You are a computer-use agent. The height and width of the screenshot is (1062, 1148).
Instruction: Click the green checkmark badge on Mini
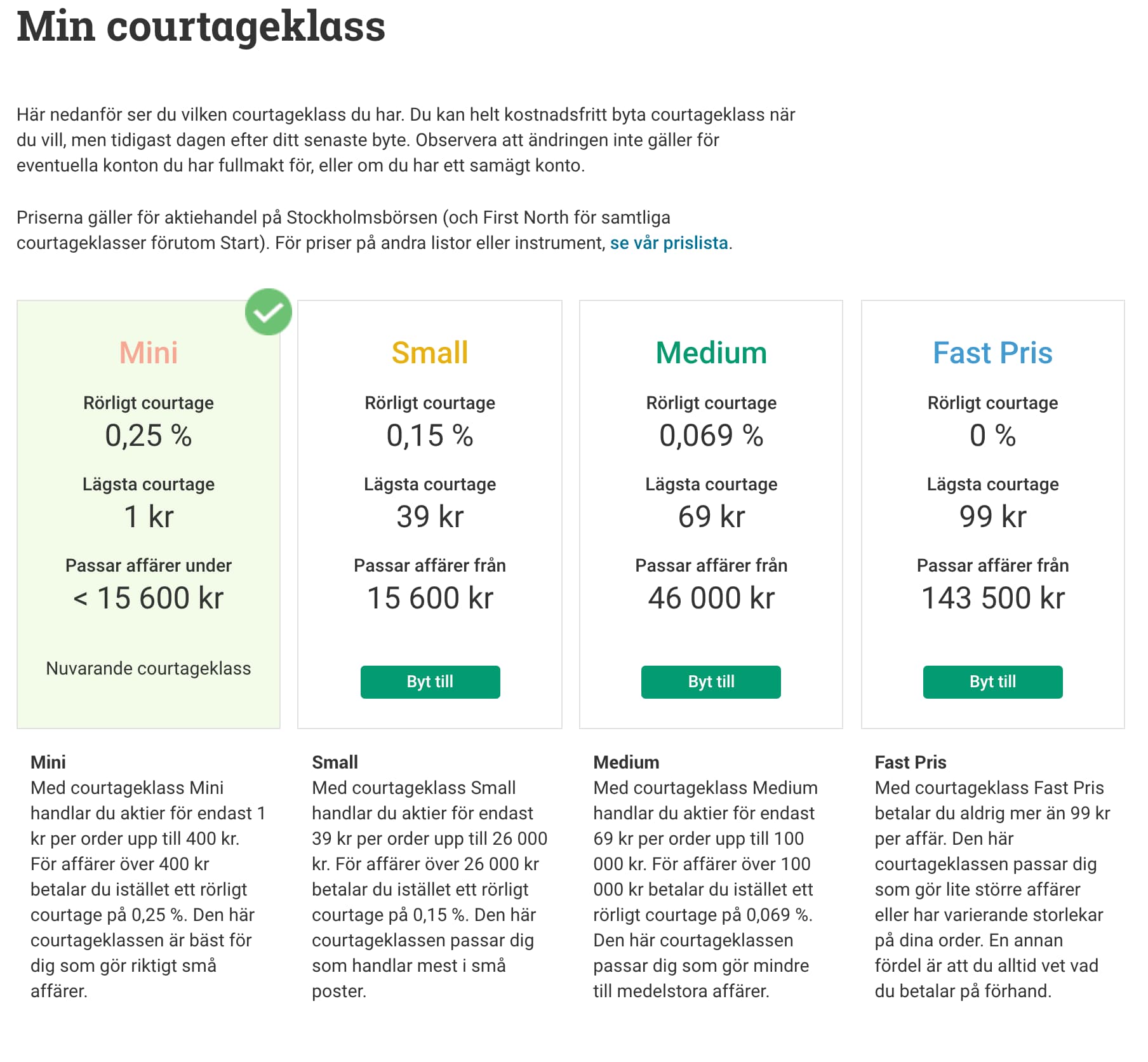tap(268, 312)
